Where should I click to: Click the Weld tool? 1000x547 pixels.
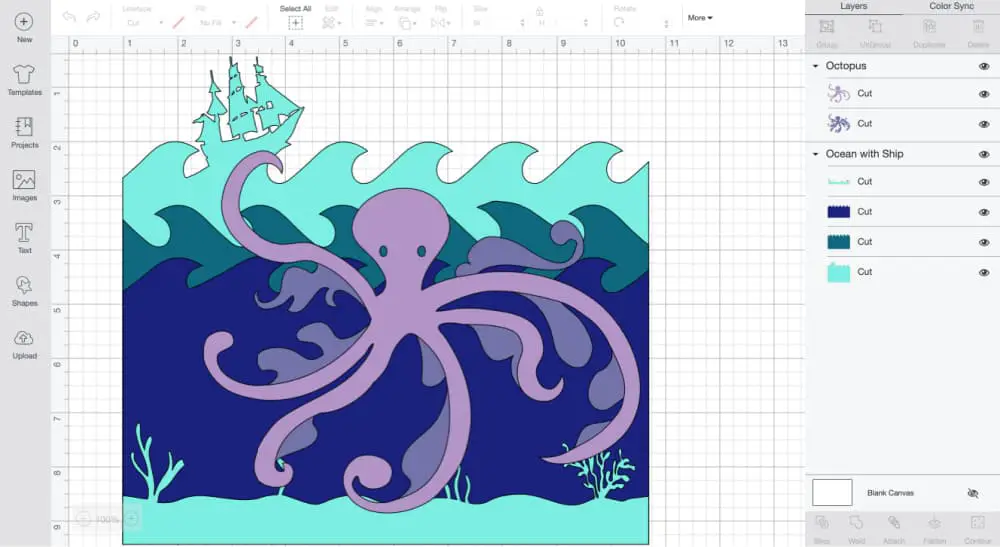click(x=857, y=529)
